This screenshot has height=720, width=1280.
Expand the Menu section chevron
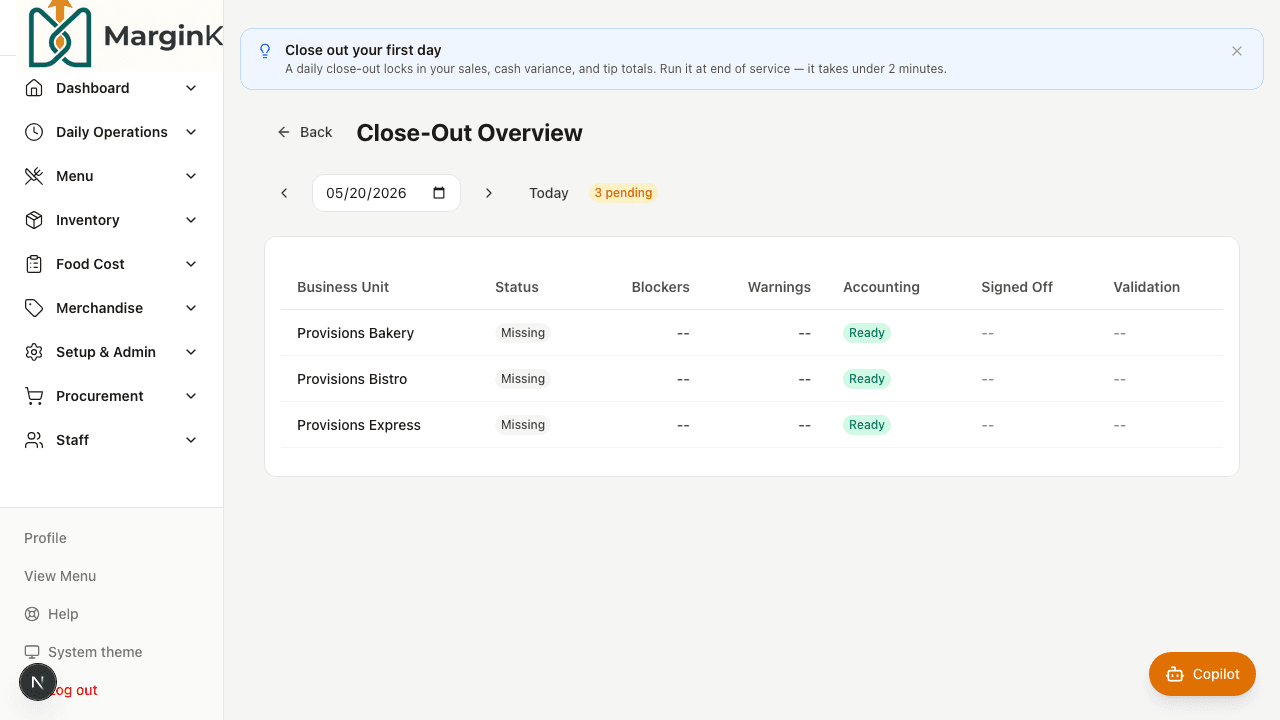click(191, 176)
